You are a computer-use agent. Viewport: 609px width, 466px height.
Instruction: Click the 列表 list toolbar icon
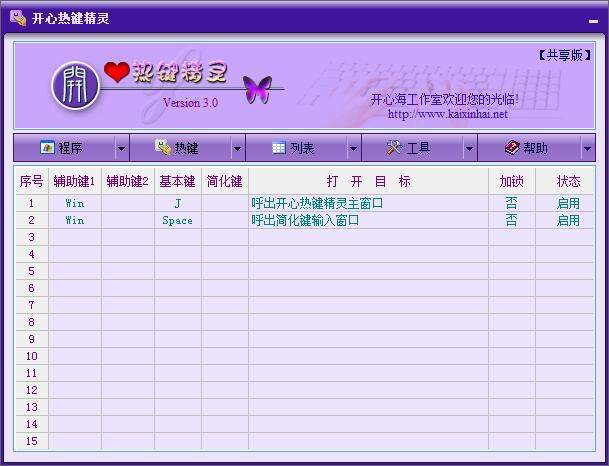[279, 148]
